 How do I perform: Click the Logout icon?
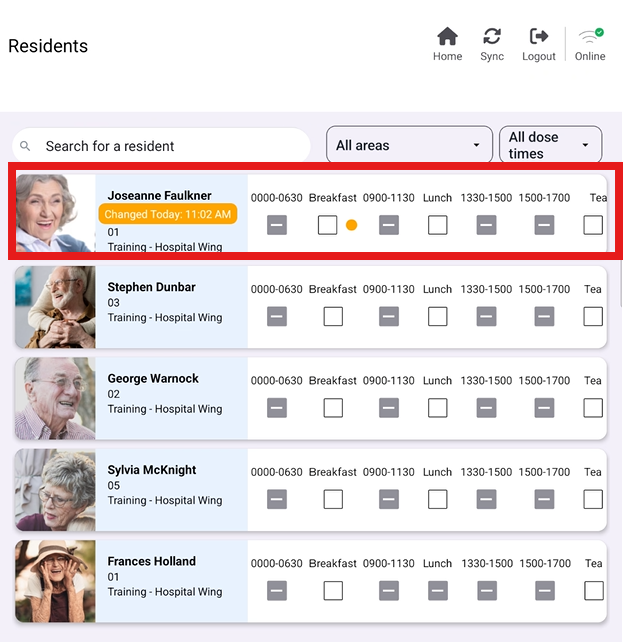point(539,37)
